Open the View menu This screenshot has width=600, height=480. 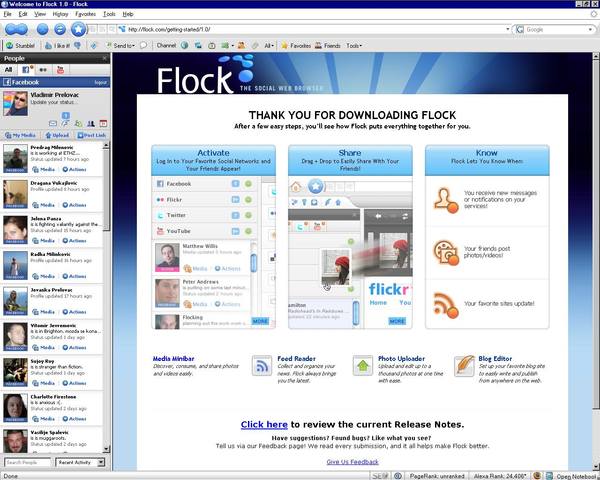click(x=40, y=14)
